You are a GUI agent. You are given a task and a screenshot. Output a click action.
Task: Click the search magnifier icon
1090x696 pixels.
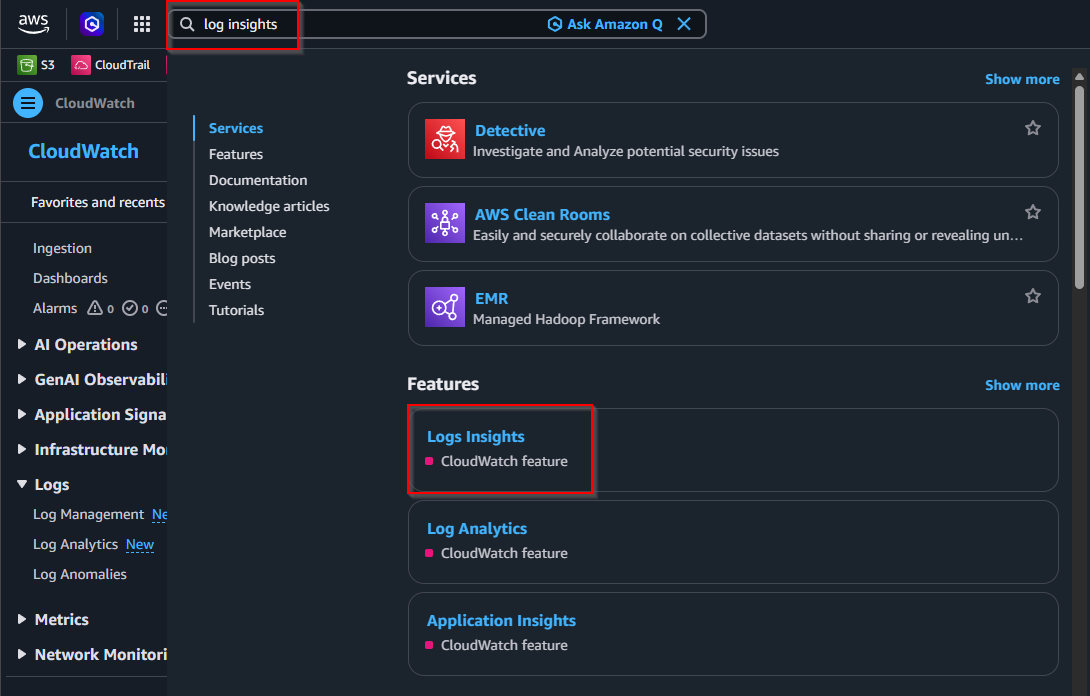tap(187, 24)
